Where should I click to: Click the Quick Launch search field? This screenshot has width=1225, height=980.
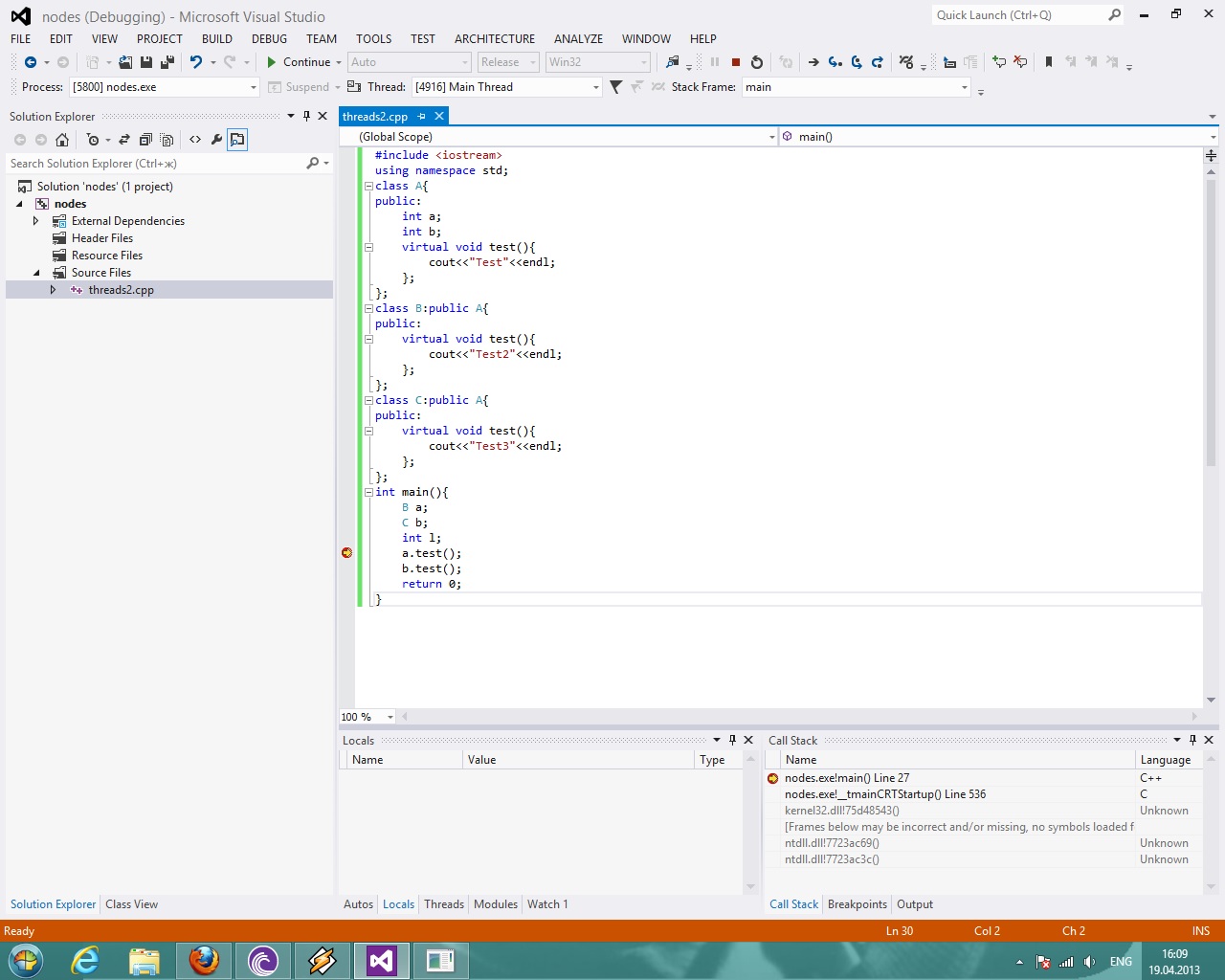(x=1014, y=14)
